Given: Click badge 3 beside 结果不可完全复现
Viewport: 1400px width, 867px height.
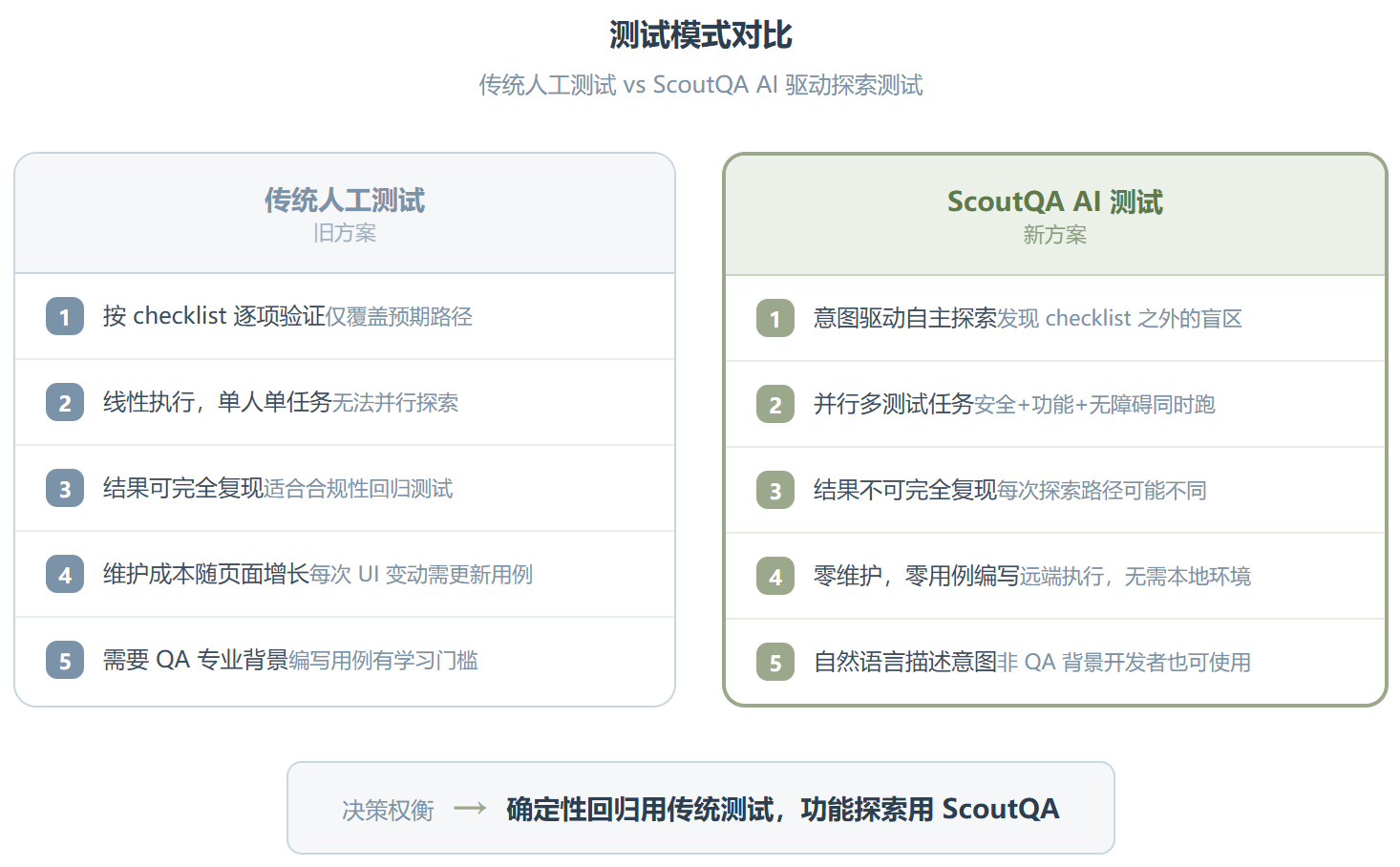Looking at the screenshot, I should click(x=775, y=490).
